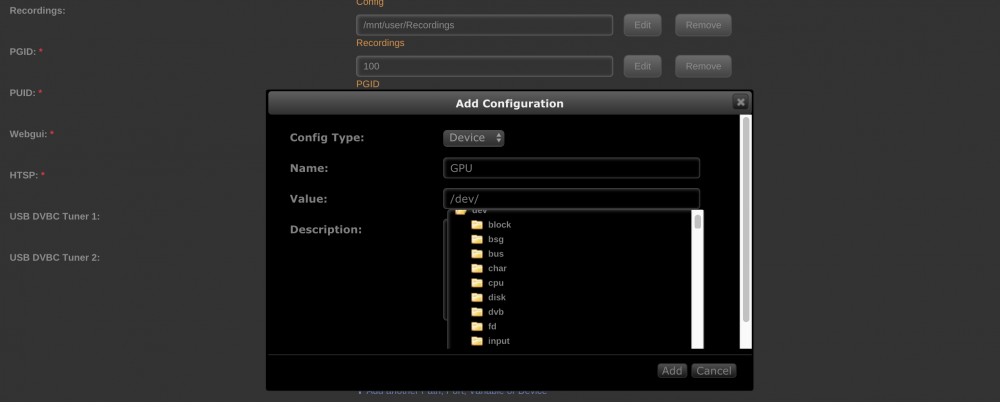1000x402 pixels.
Task: Click the /mnt/user/Recordings input field
Action: pos(485,25)
